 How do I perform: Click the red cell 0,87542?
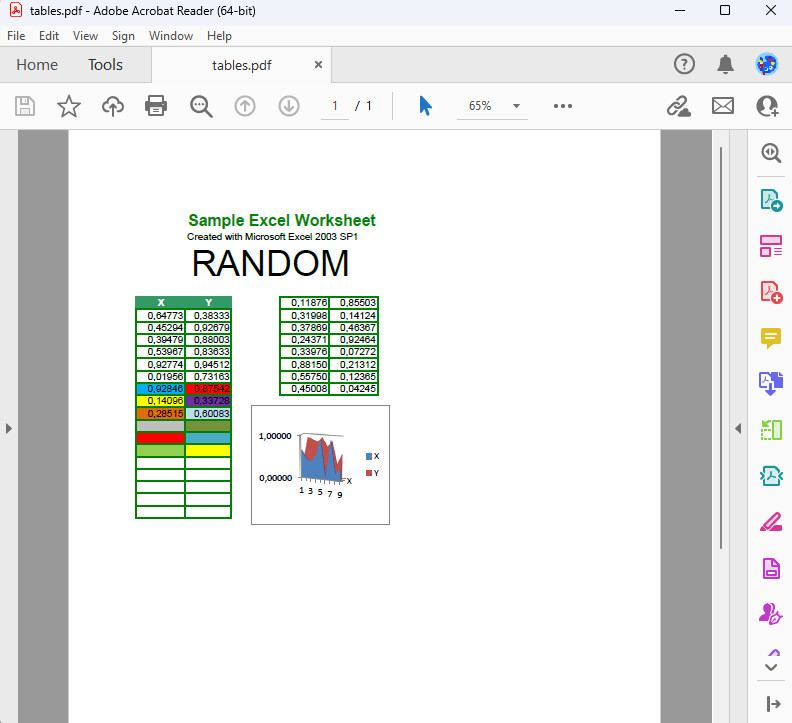(x=208, y=389)
